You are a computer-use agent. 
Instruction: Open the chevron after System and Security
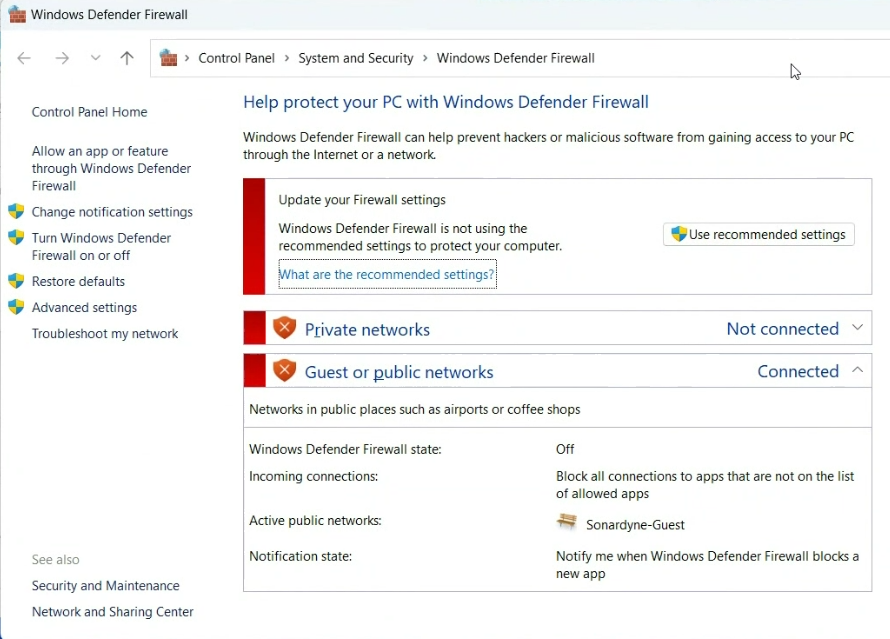point(425,58)
